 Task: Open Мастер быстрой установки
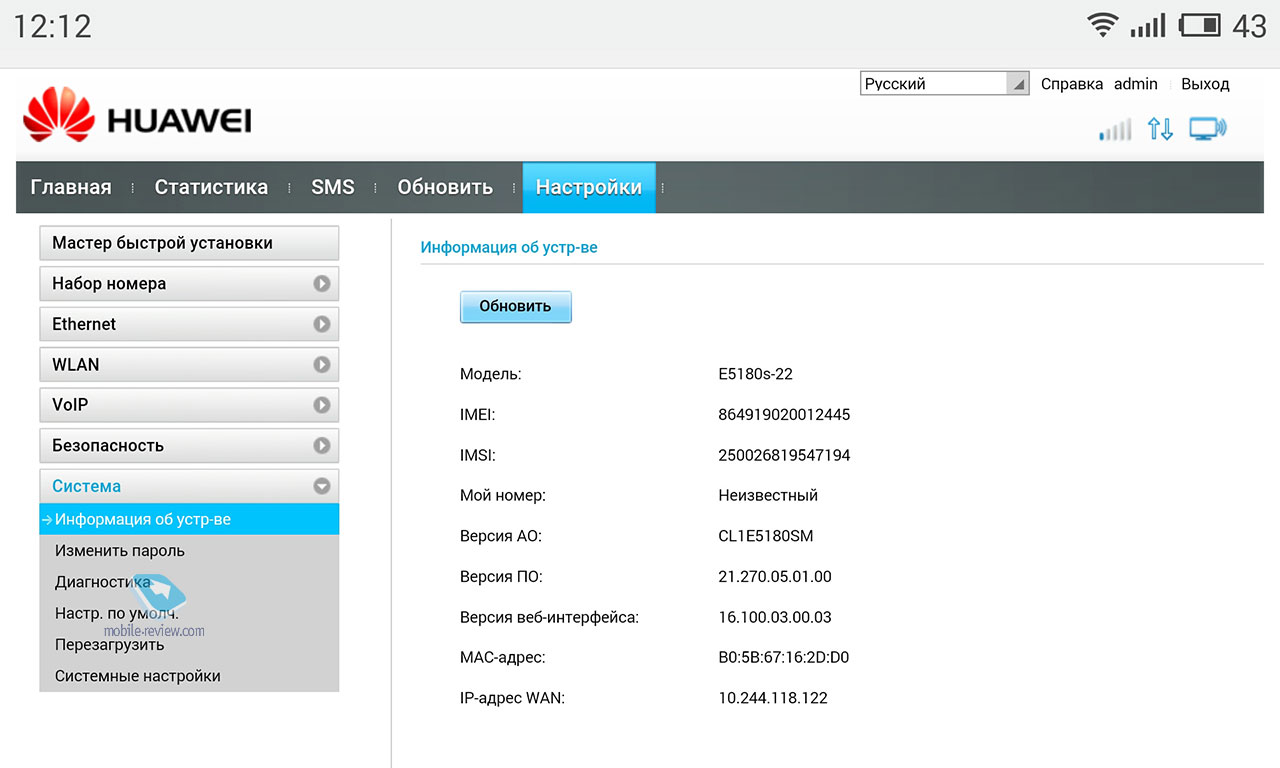[x=189, y=243]
